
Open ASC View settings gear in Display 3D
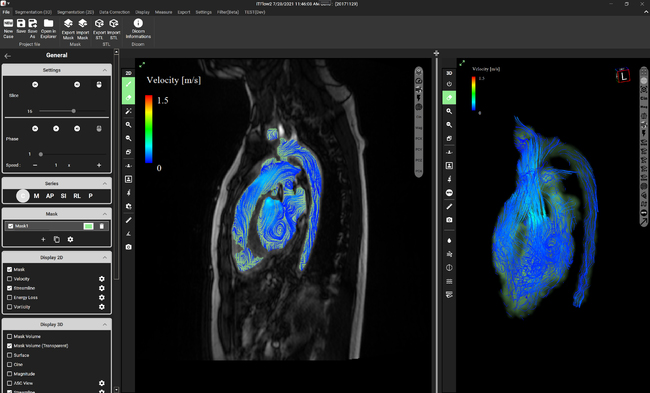pos(102,383)
